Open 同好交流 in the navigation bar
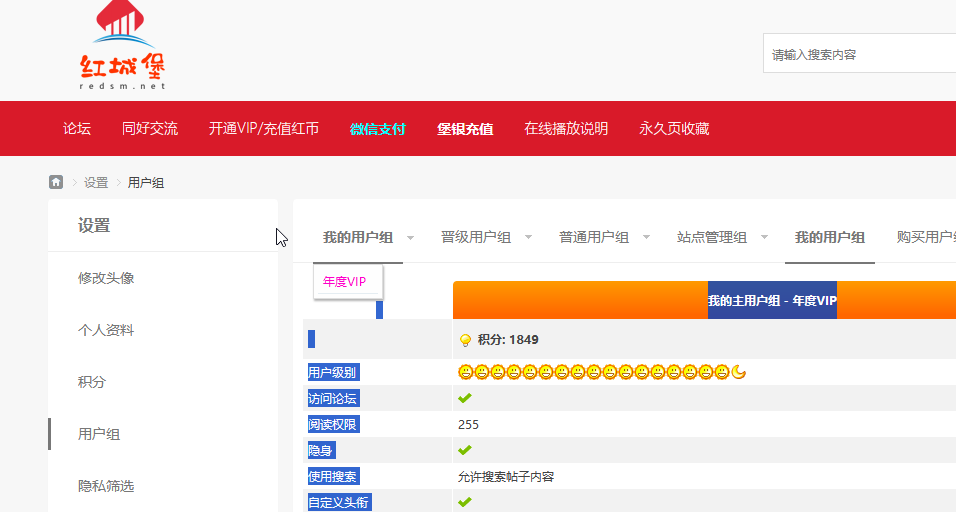 150,129
